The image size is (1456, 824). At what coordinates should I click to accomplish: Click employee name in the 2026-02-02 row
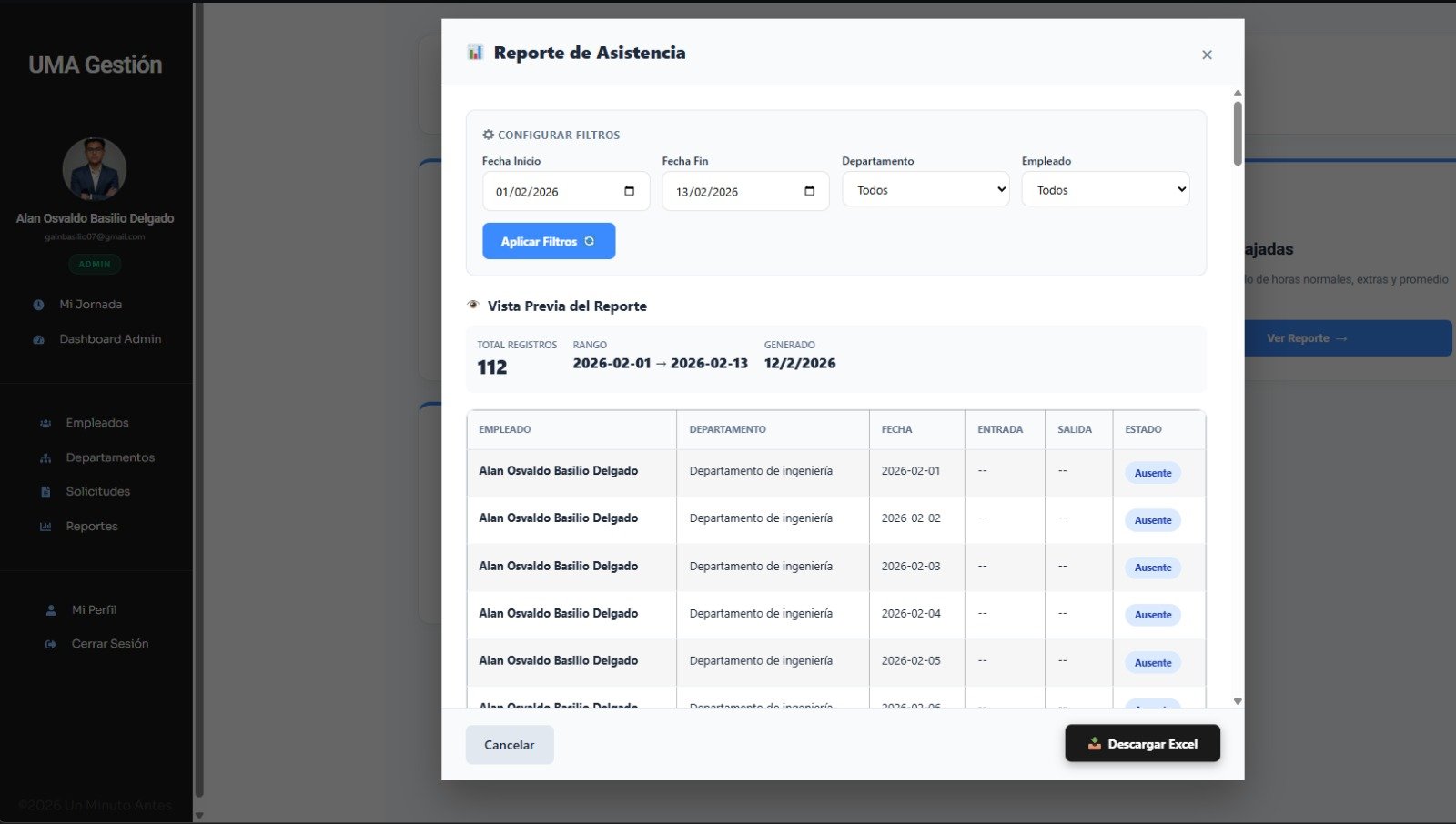pos(559,518)
